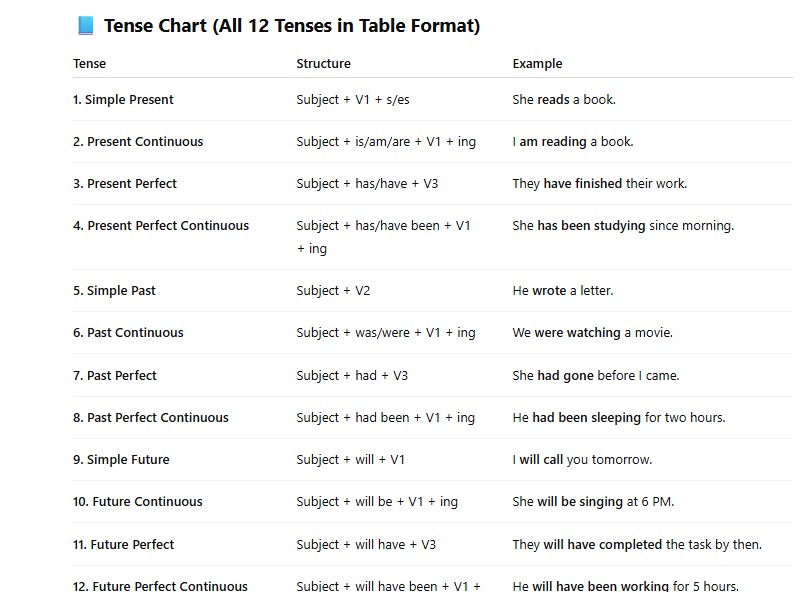Select the Tense column header
Image resolution: width=807 pixels, height=592 pixels.
click(90, 63)
